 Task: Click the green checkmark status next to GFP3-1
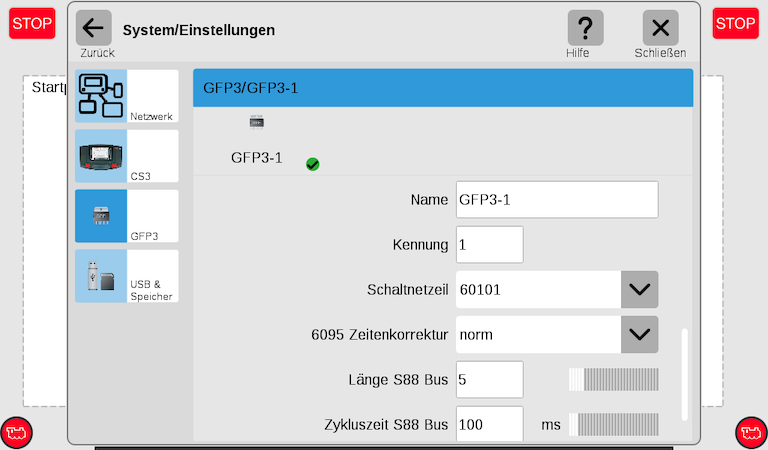[313, 164]
